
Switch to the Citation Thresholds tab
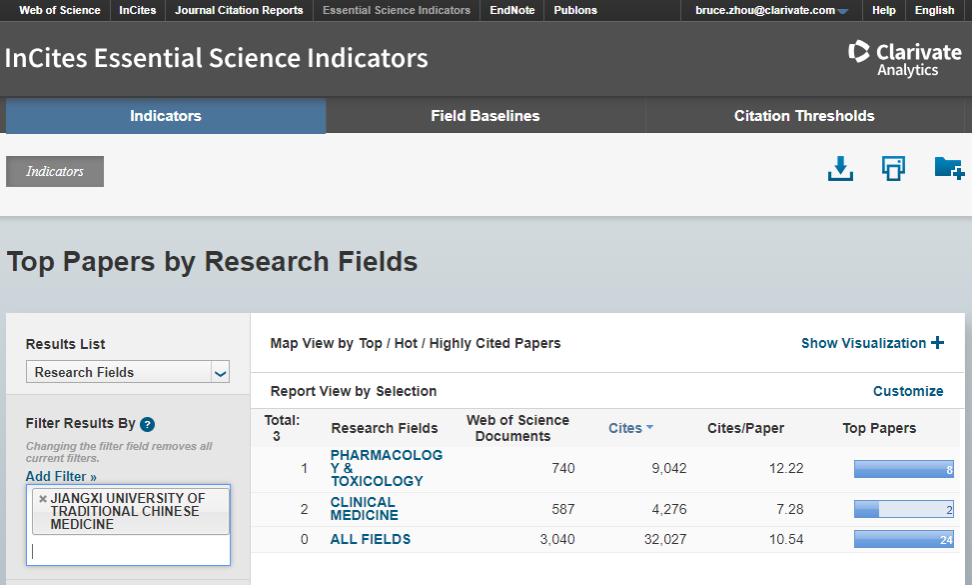804,116
